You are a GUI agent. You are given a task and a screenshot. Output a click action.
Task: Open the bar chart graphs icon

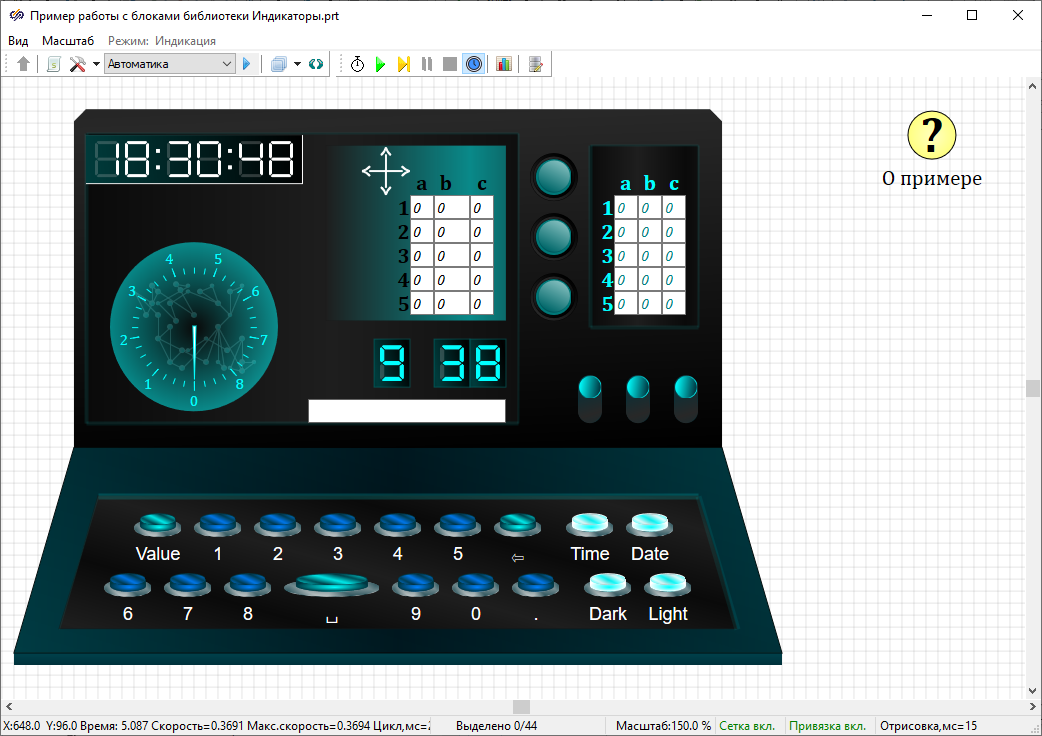point(503,64)
